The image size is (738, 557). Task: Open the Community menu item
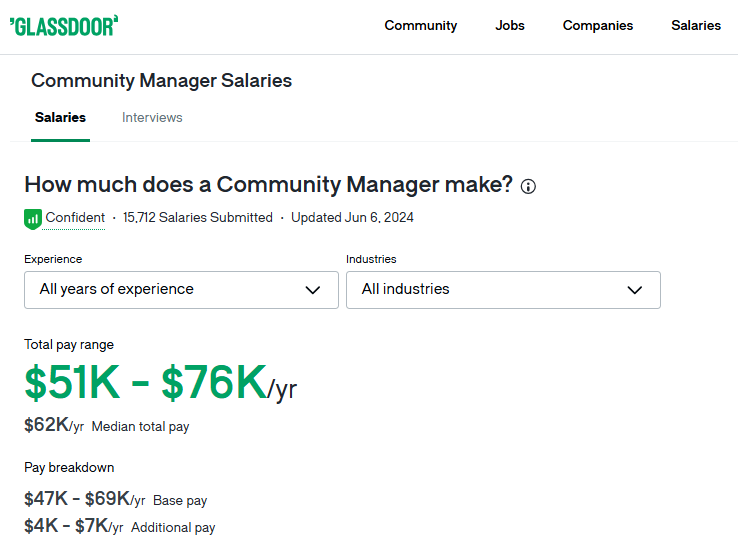click(420, 25)
